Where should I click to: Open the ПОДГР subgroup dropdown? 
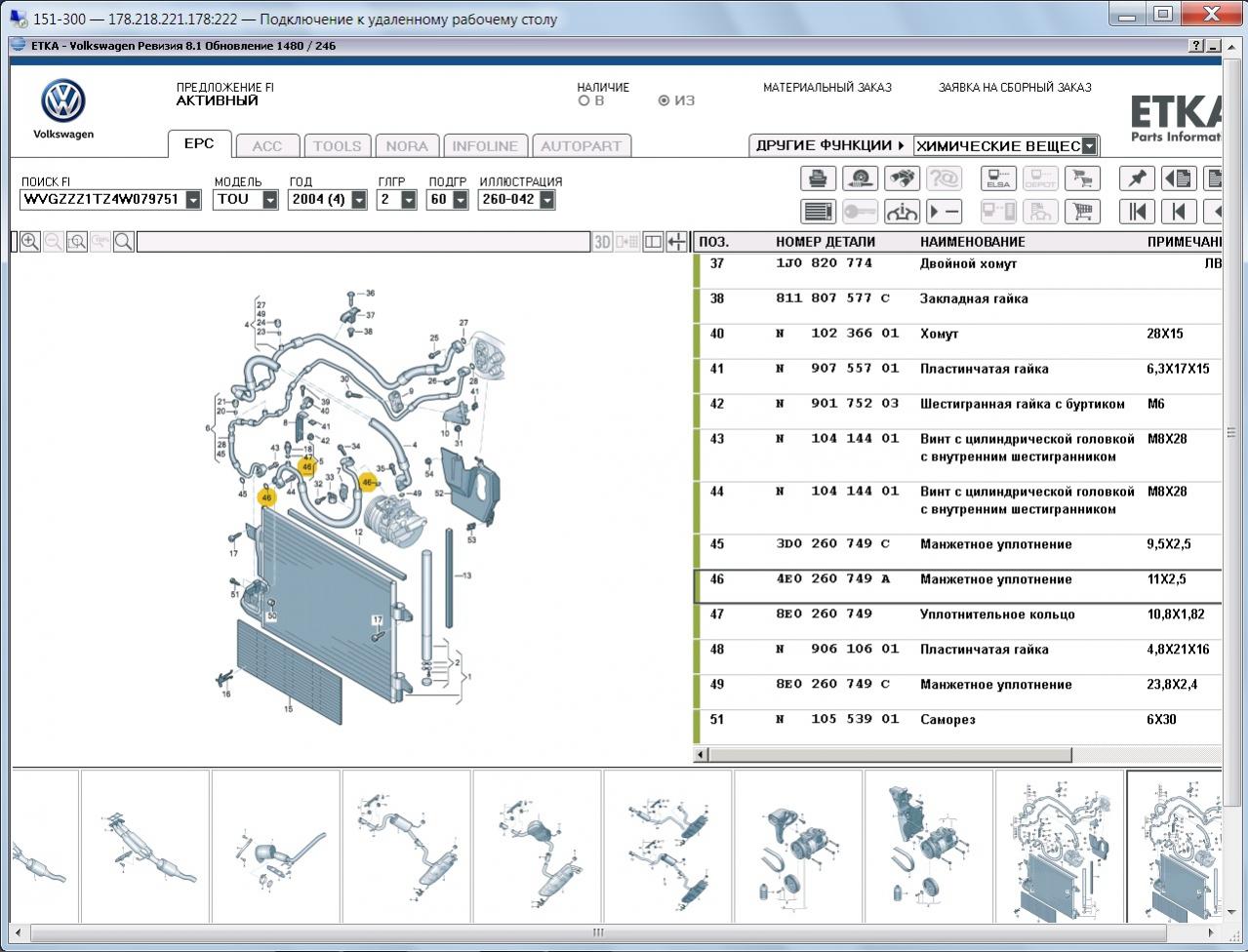click(461, 200)
